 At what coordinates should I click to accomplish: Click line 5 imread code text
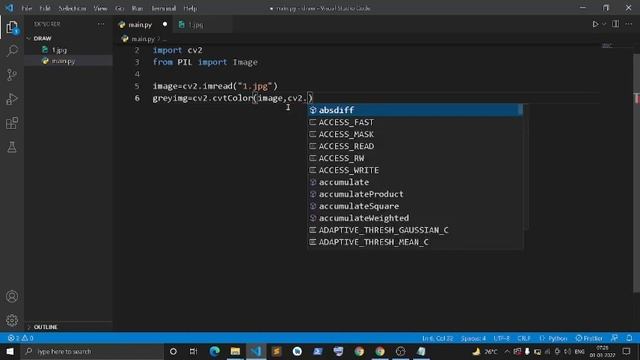[215, 86]
